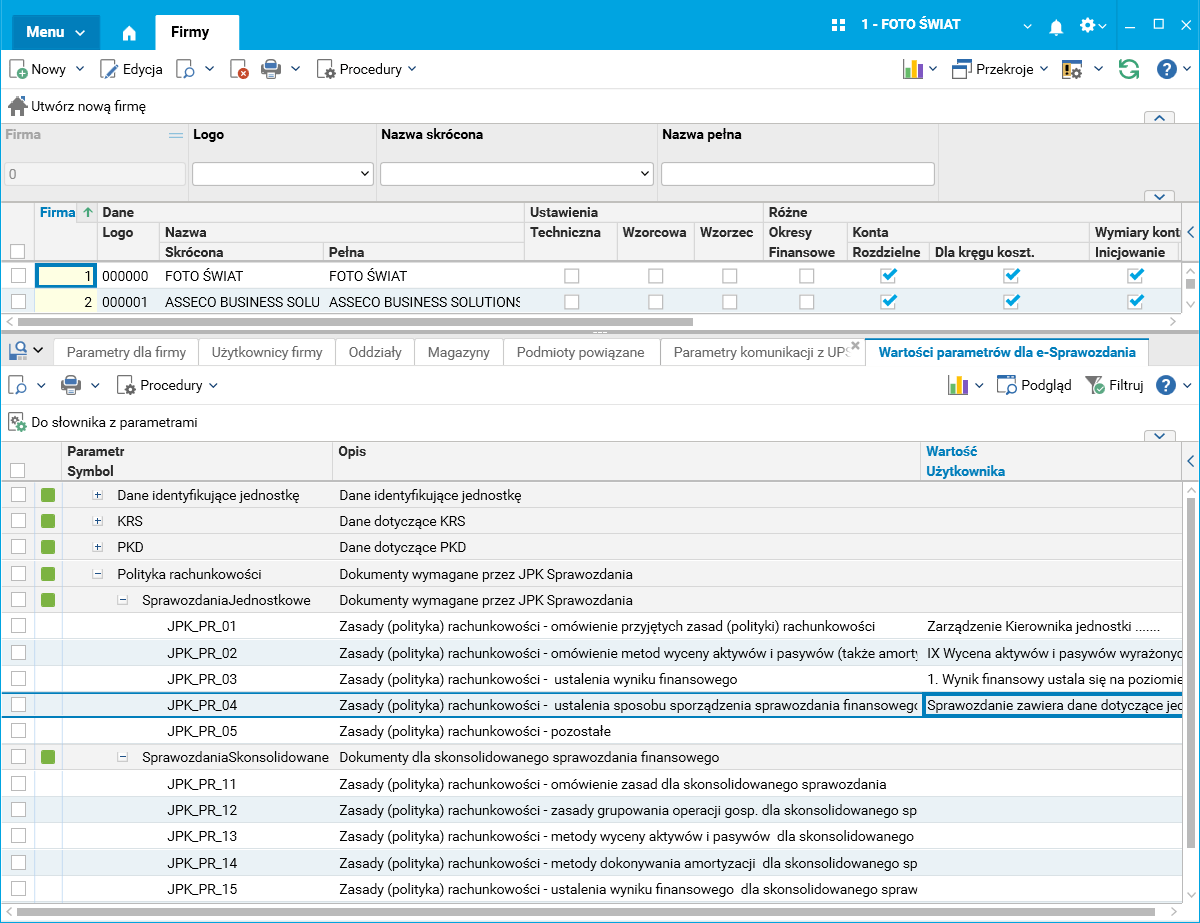The height and width of the screenshot is (923, 1200).
Task: Open the Nazwa skrócona filter dropdown
Action: click(644, 174)
